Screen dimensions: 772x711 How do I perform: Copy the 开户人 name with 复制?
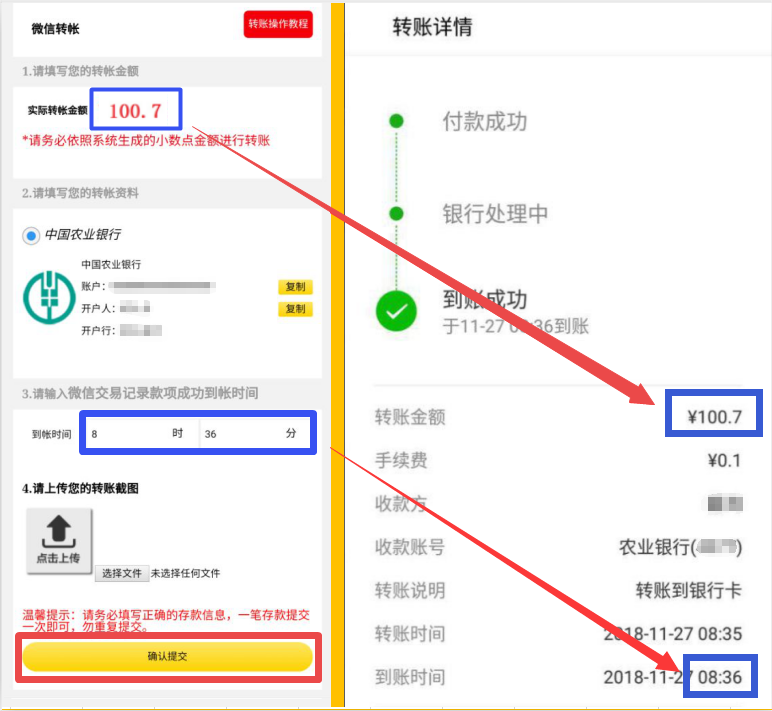coord(295,309)
